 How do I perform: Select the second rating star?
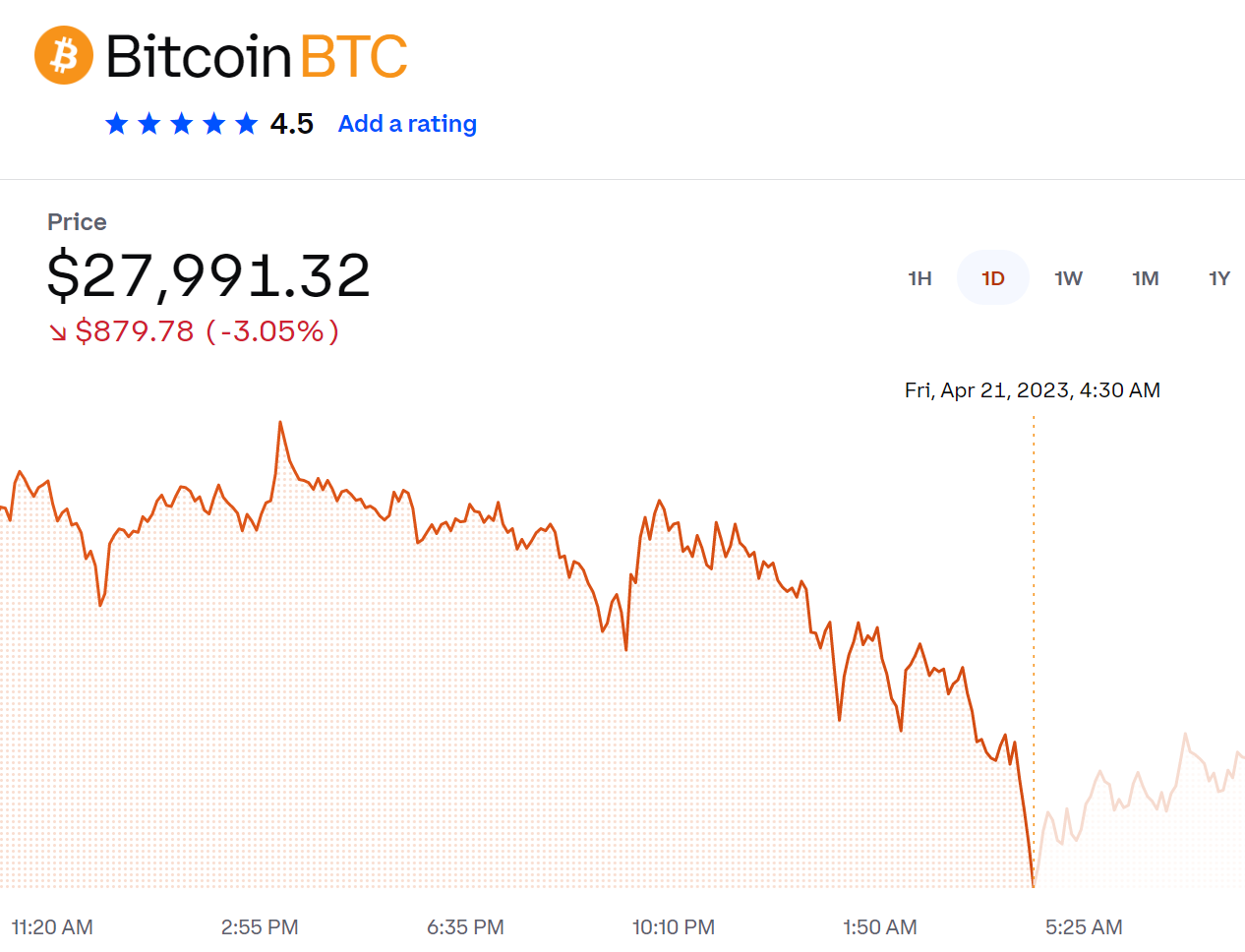pyautogui.click(x=149, y=124)
